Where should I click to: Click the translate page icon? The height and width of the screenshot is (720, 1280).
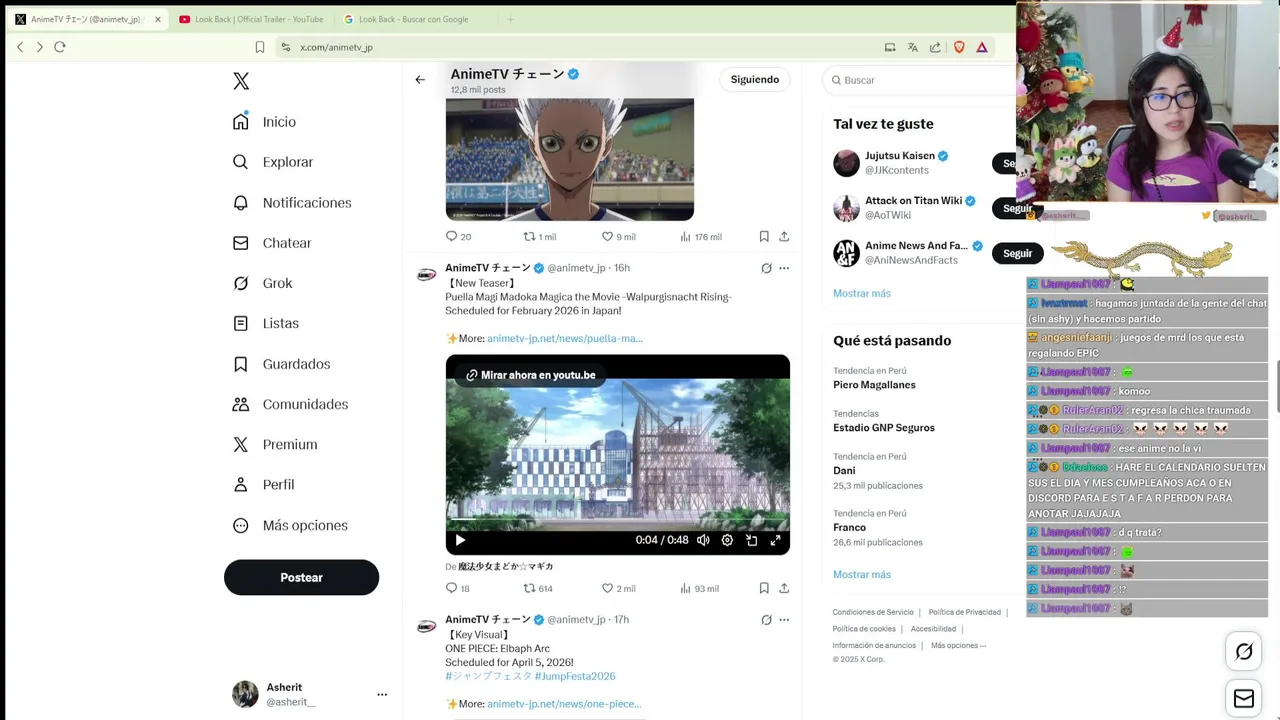point(912,47)
